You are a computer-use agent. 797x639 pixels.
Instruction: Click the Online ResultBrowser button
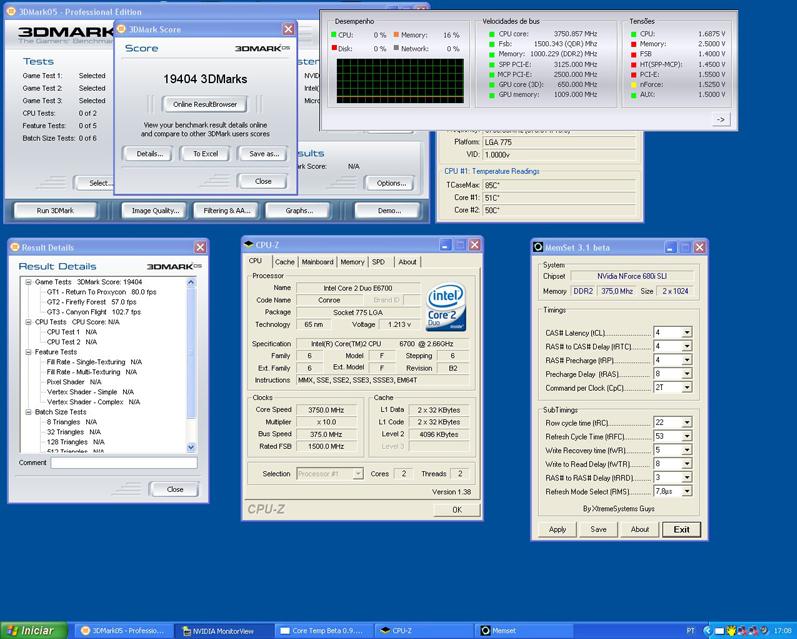(x=205, y=104)
